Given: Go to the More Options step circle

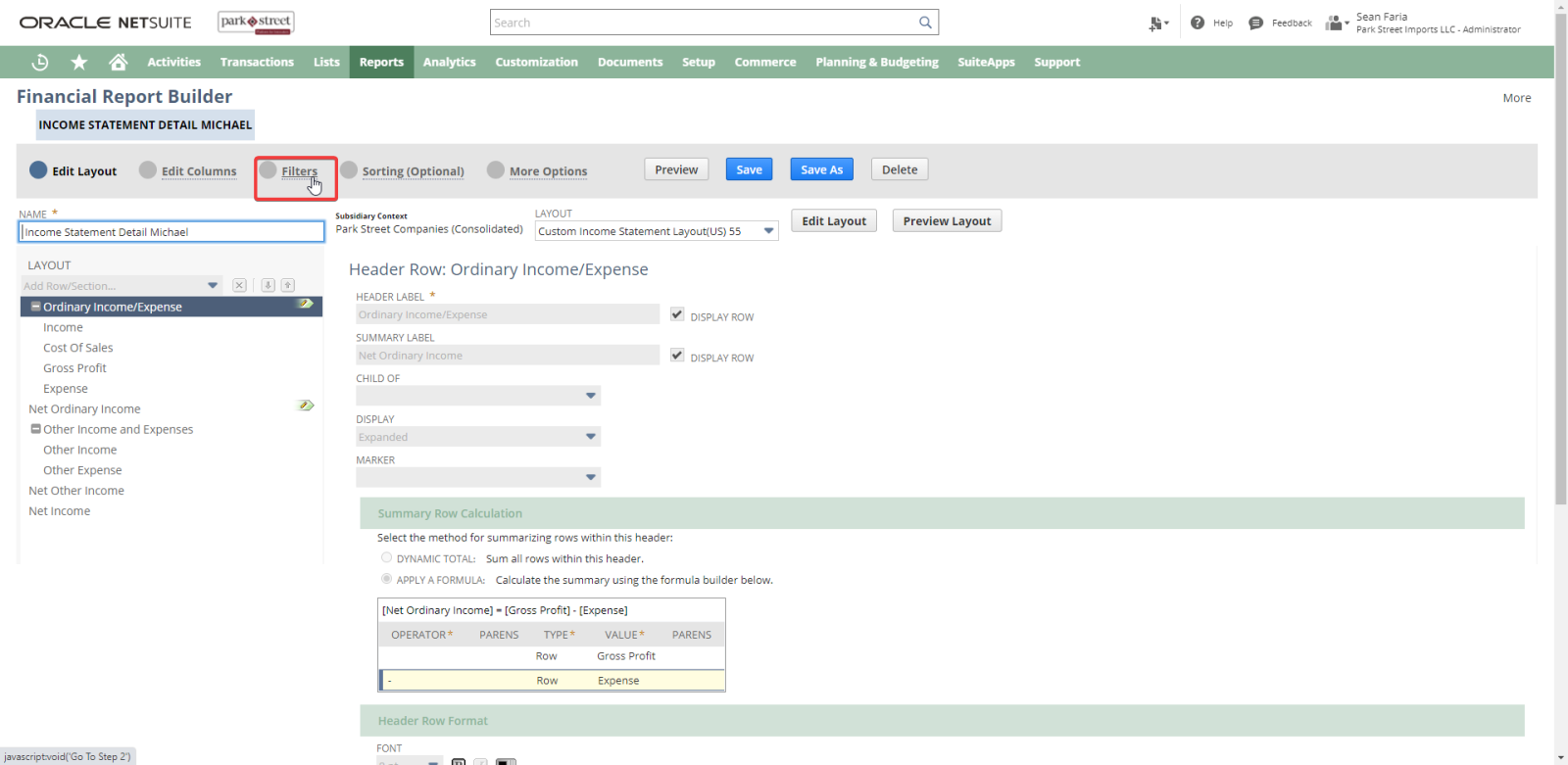Looking at the screenshot, I should pos(496,169).
